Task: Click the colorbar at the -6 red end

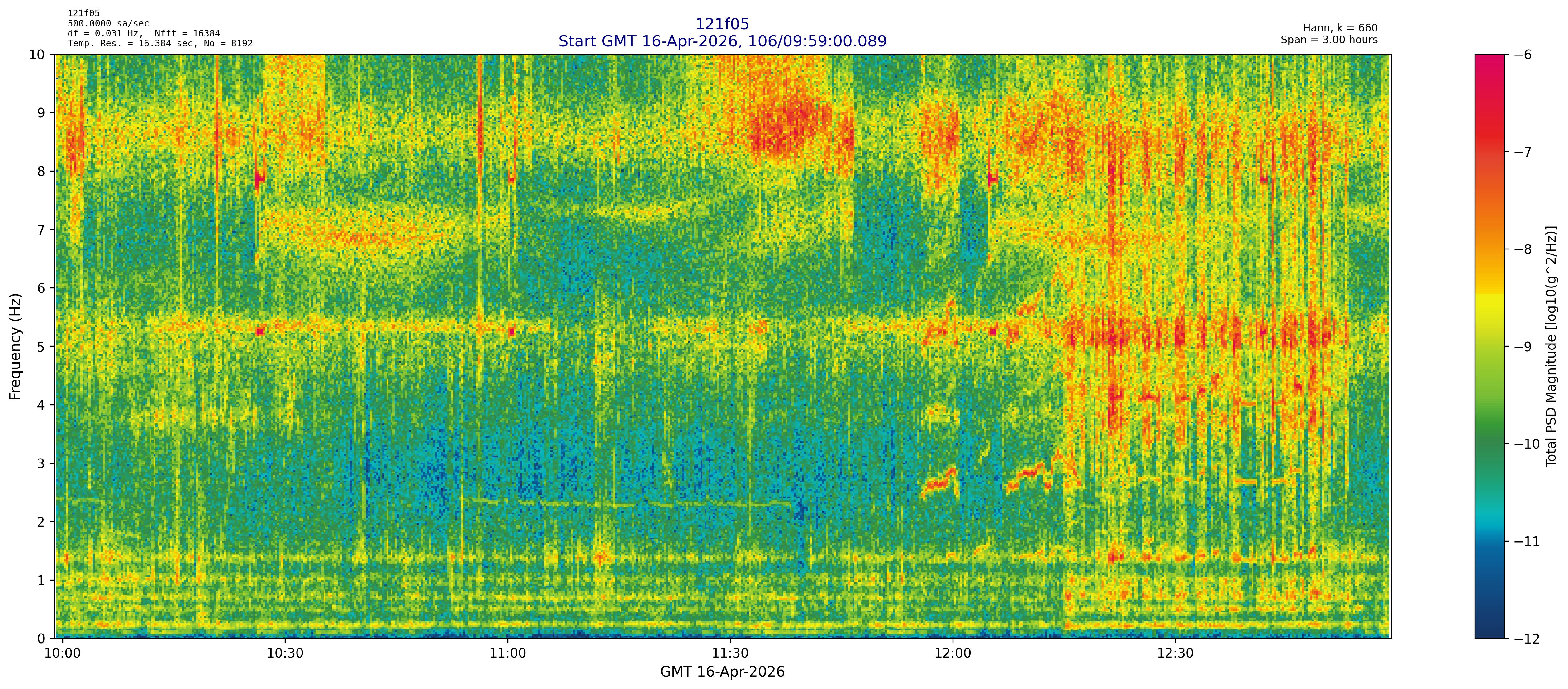Action: click(1489, 59)
